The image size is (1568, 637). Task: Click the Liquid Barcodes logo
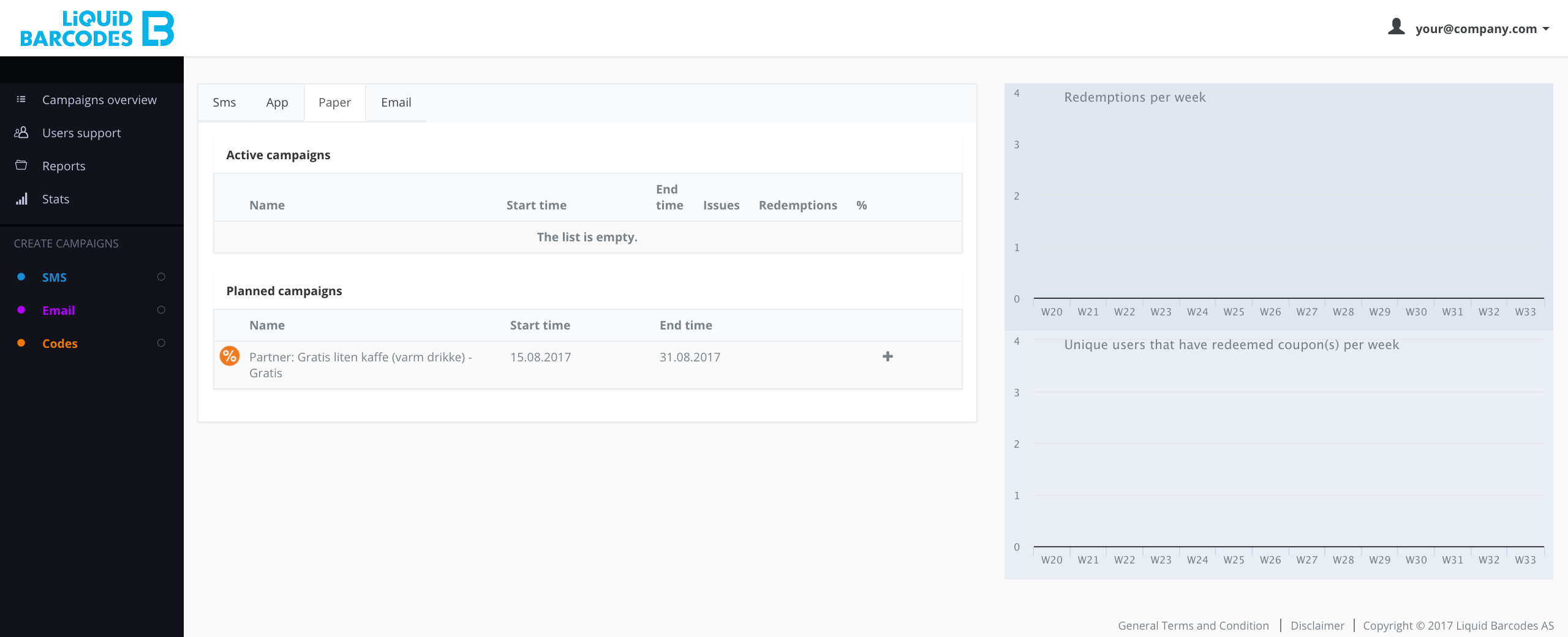tap(97, 28)
